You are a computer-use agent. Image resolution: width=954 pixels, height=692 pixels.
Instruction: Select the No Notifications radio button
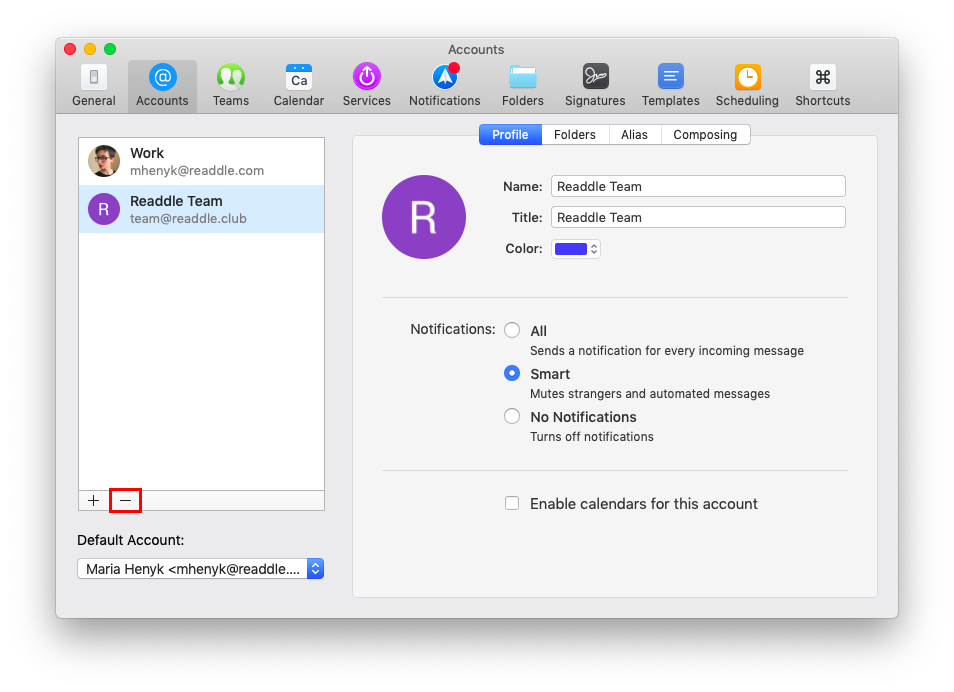512,416
